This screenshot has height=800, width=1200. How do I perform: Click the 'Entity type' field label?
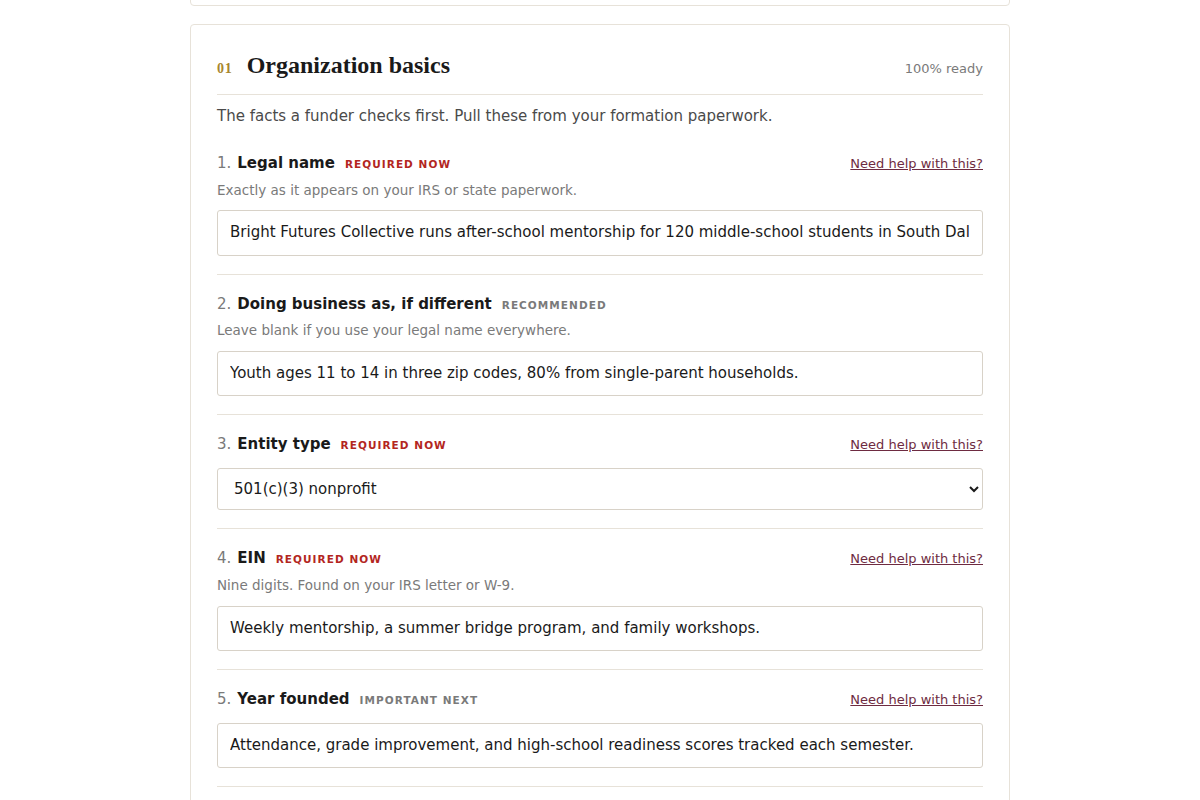[x=283, y=444]
